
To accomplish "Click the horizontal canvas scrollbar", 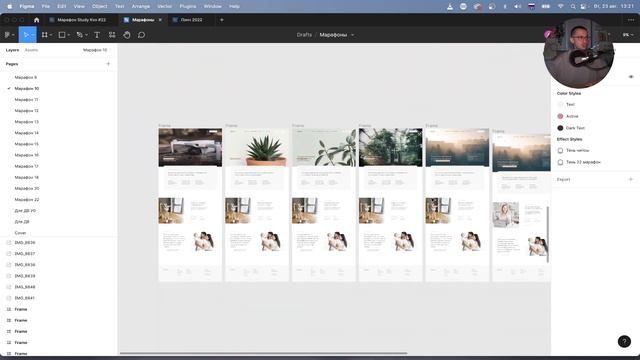I will click(263, 353).
